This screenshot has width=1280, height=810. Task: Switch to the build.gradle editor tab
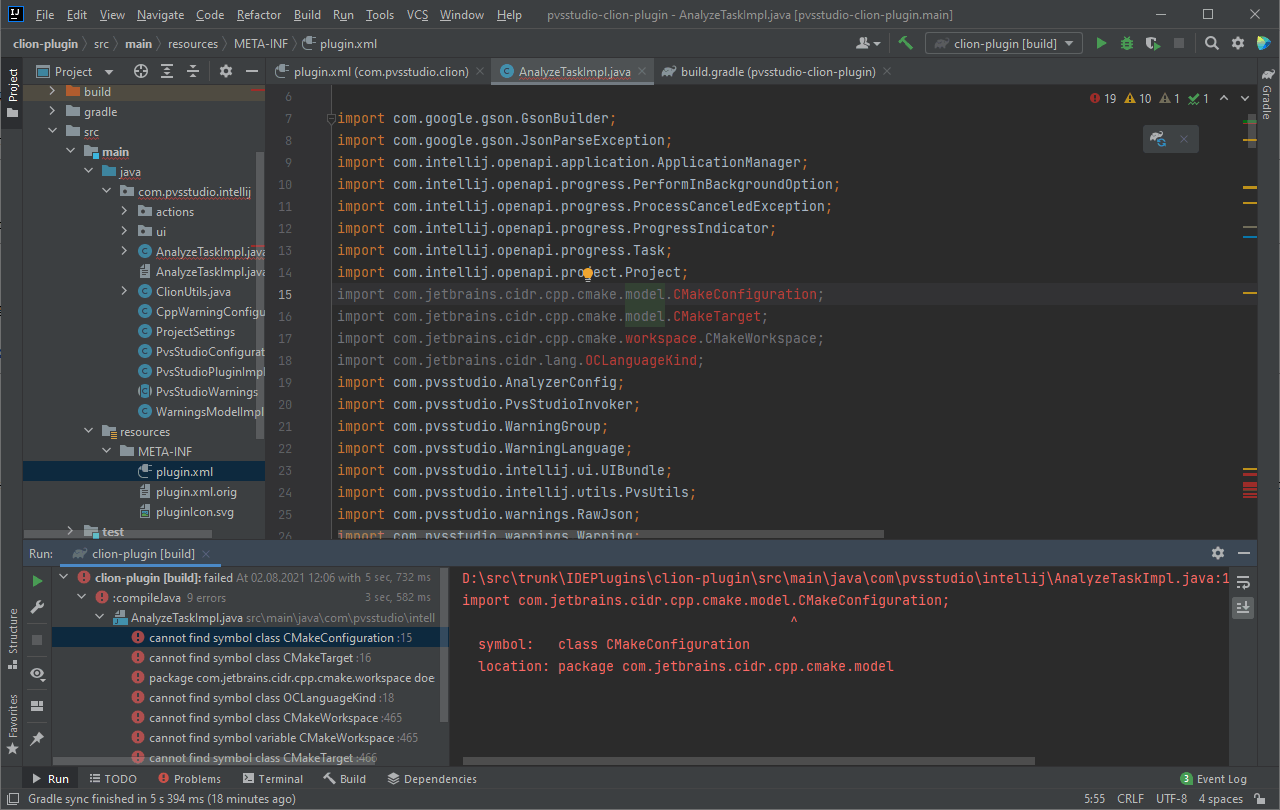coord(777,71)
